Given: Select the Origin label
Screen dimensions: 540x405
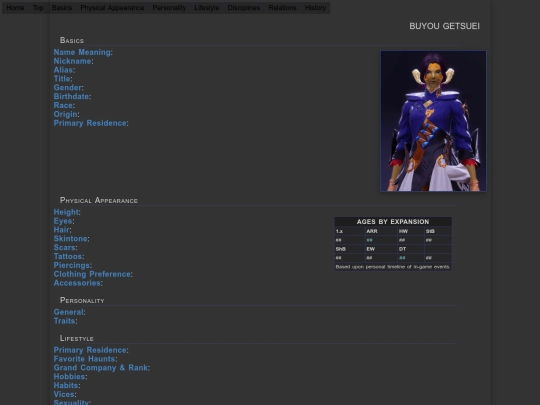Looking at the screenshot, I should (65, 114).
